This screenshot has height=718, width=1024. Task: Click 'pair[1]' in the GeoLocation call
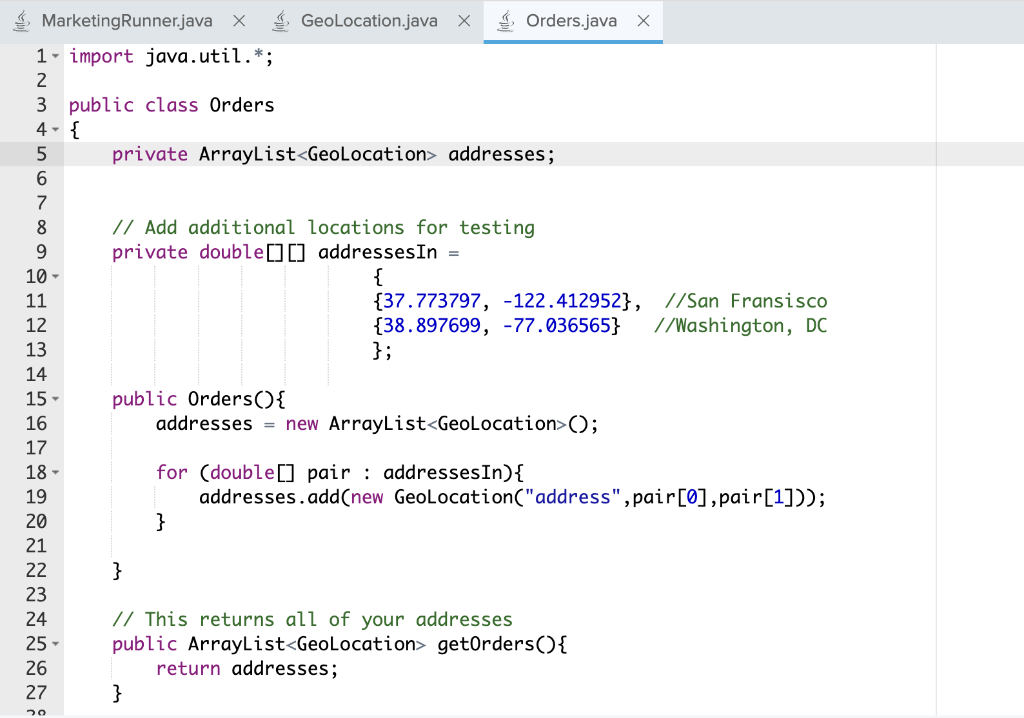point(757,497)
